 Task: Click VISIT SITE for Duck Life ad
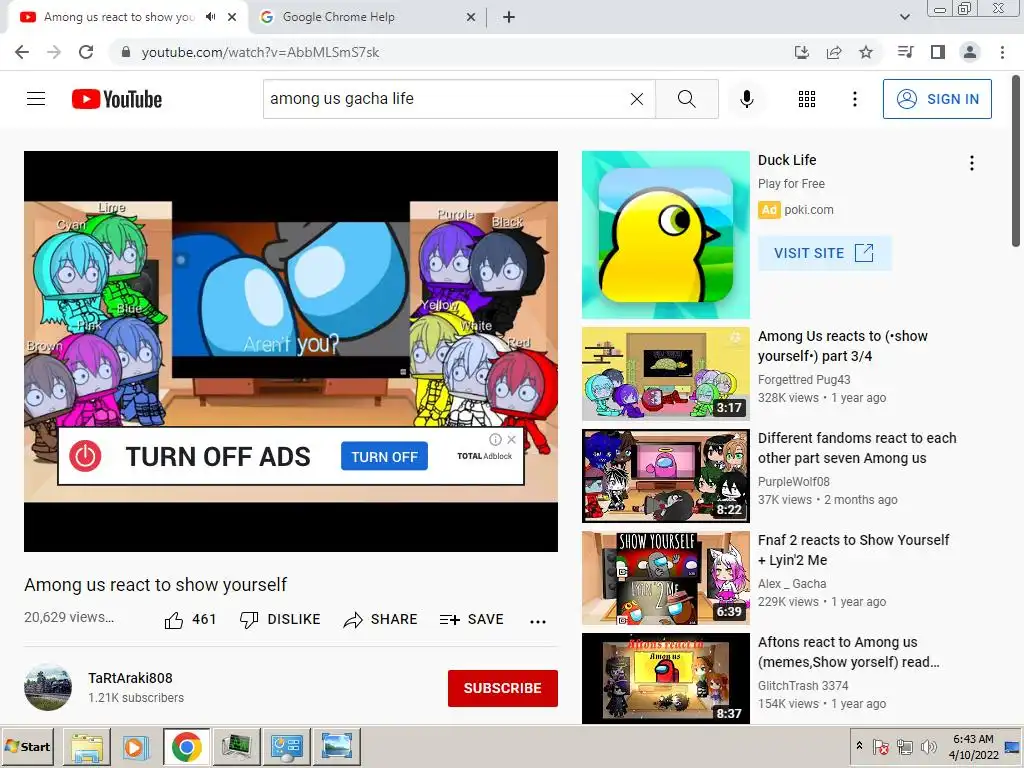824,253
